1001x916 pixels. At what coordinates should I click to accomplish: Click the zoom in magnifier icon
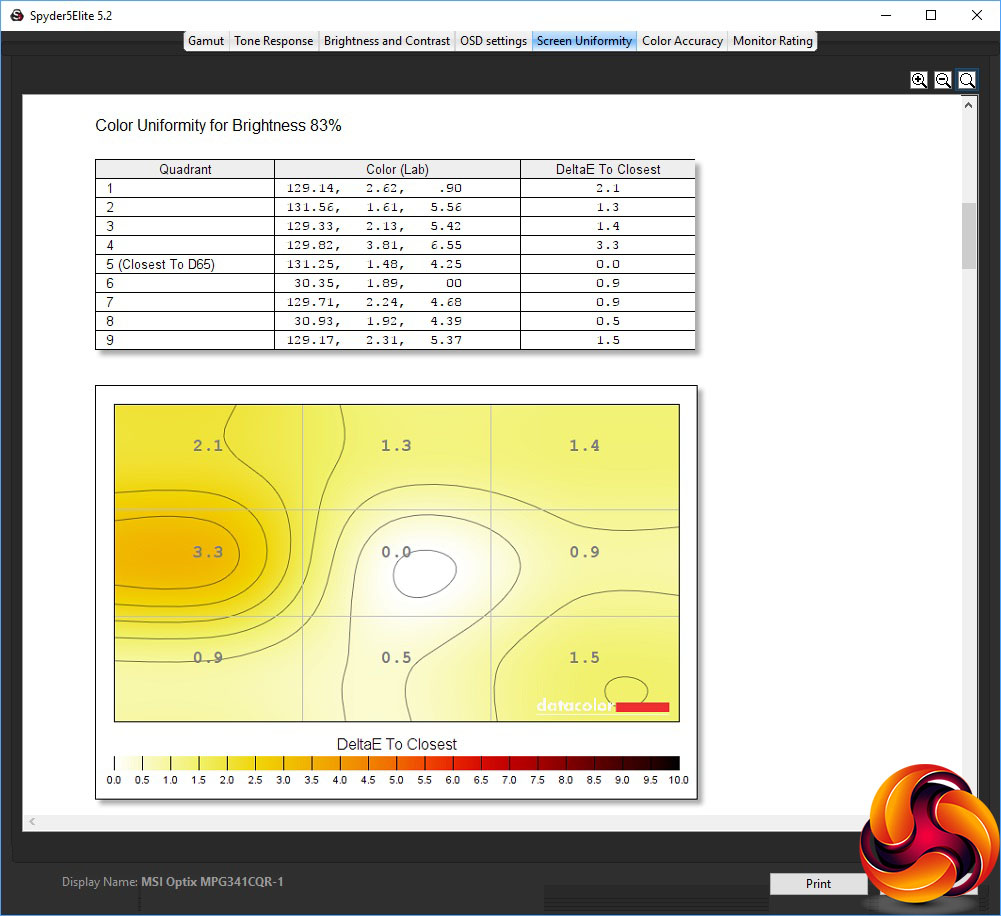tap(919, 80)
